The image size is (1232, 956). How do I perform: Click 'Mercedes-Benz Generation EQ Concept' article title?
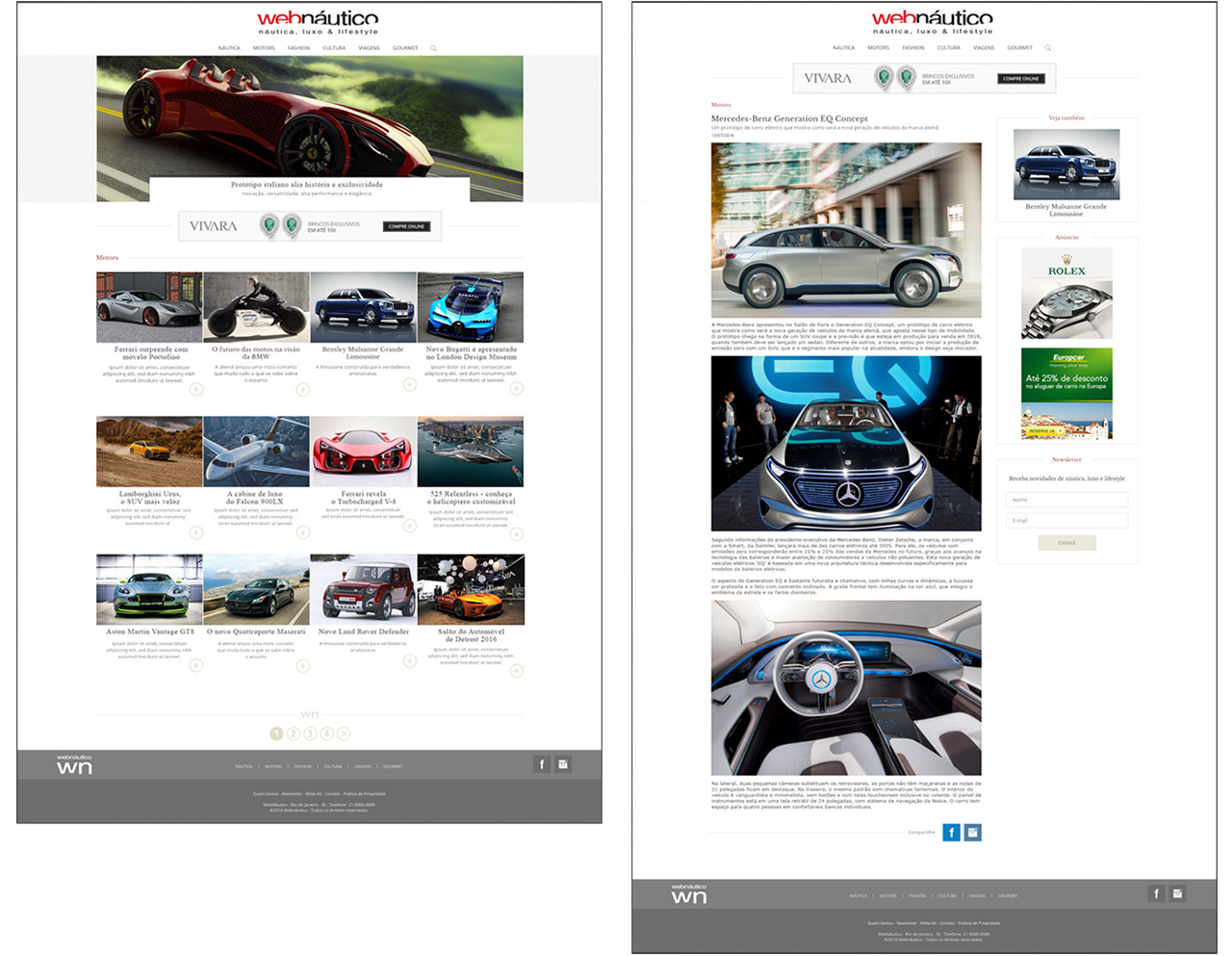789,118
